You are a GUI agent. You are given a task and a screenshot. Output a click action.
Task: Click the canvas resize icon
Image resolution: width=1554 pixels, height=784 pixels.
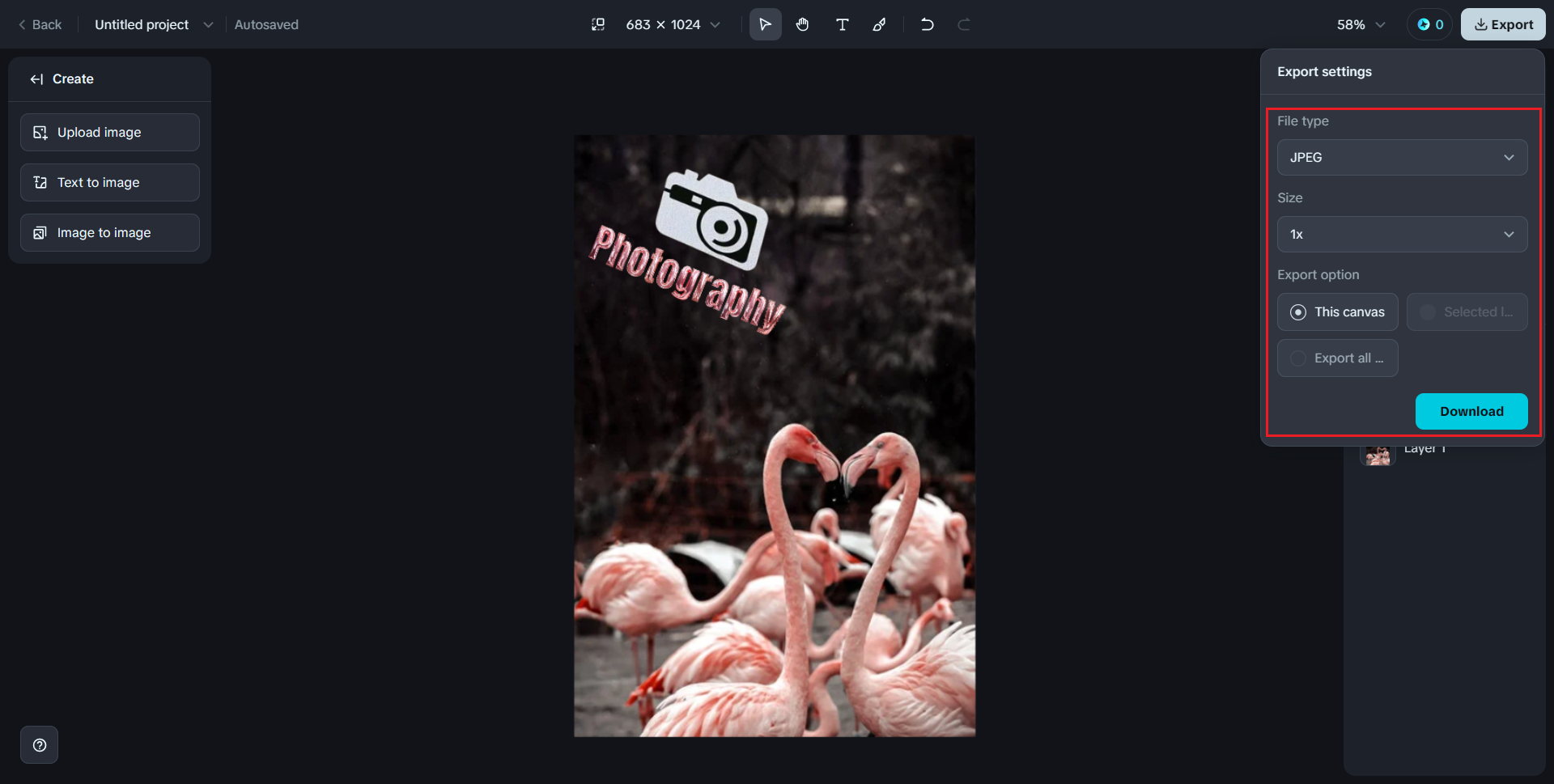pyautogui.click(x=598, y=24)
